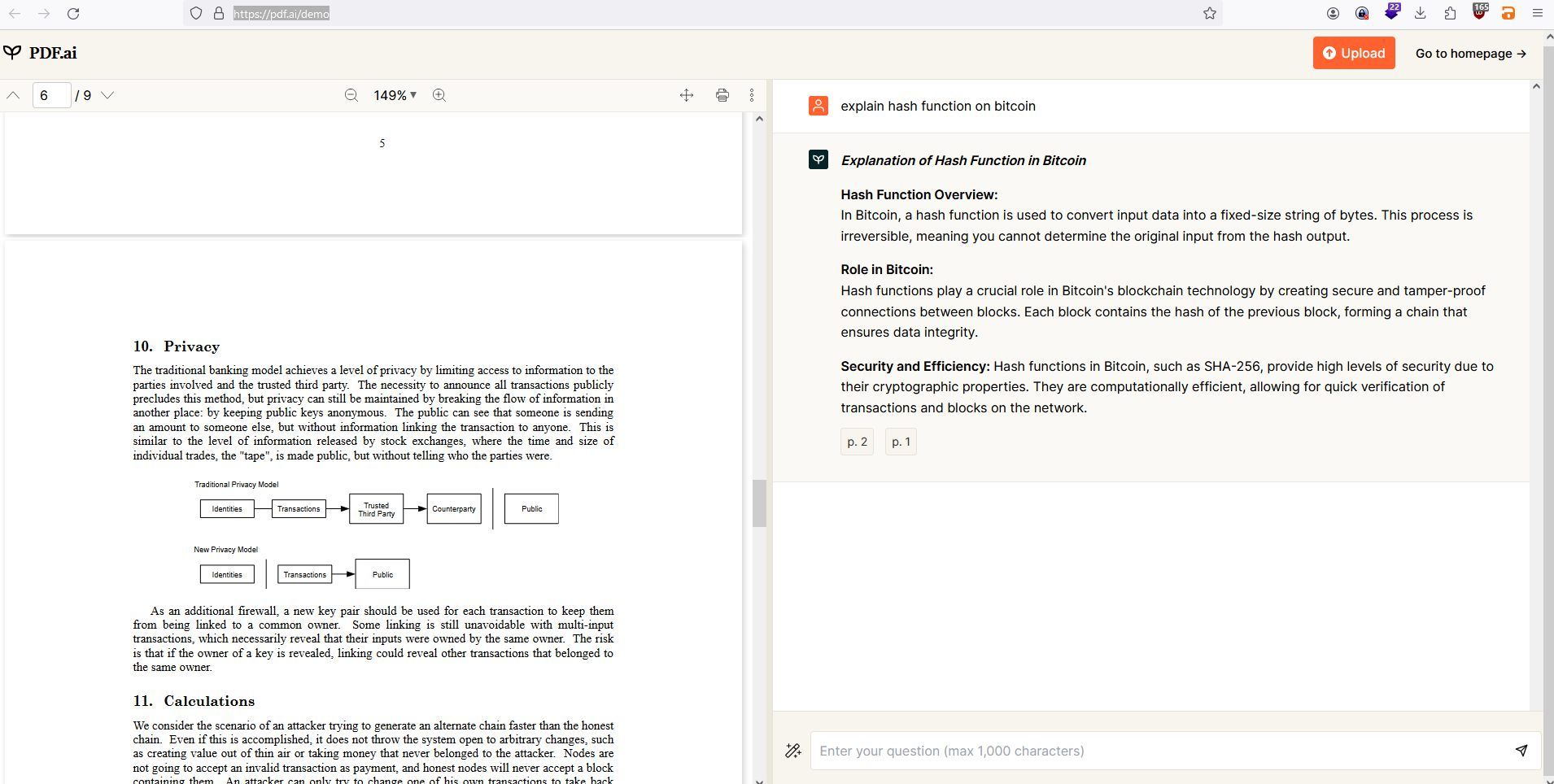This screenshot has width=1554, height=784.
Task: Click the page number input field
Action: (x=51, y=95)
